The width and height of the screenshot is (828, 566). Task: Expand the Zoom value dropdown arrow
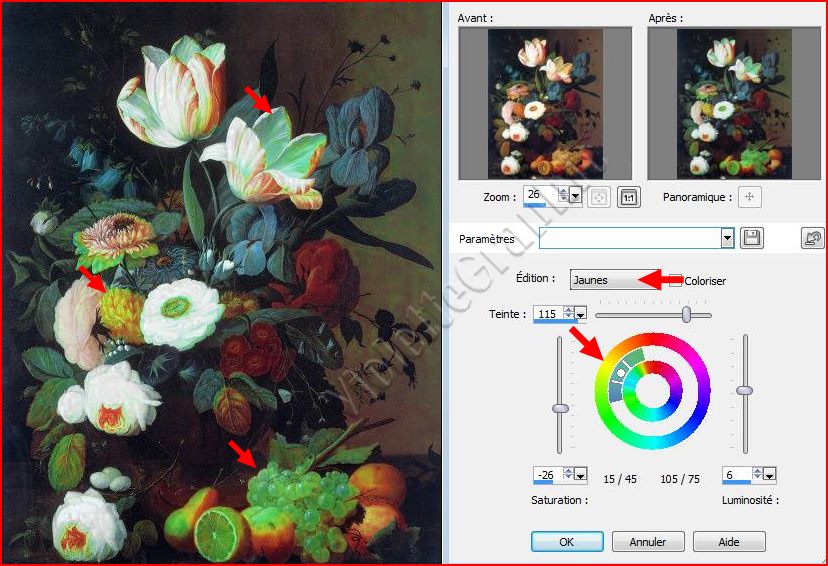575,197
